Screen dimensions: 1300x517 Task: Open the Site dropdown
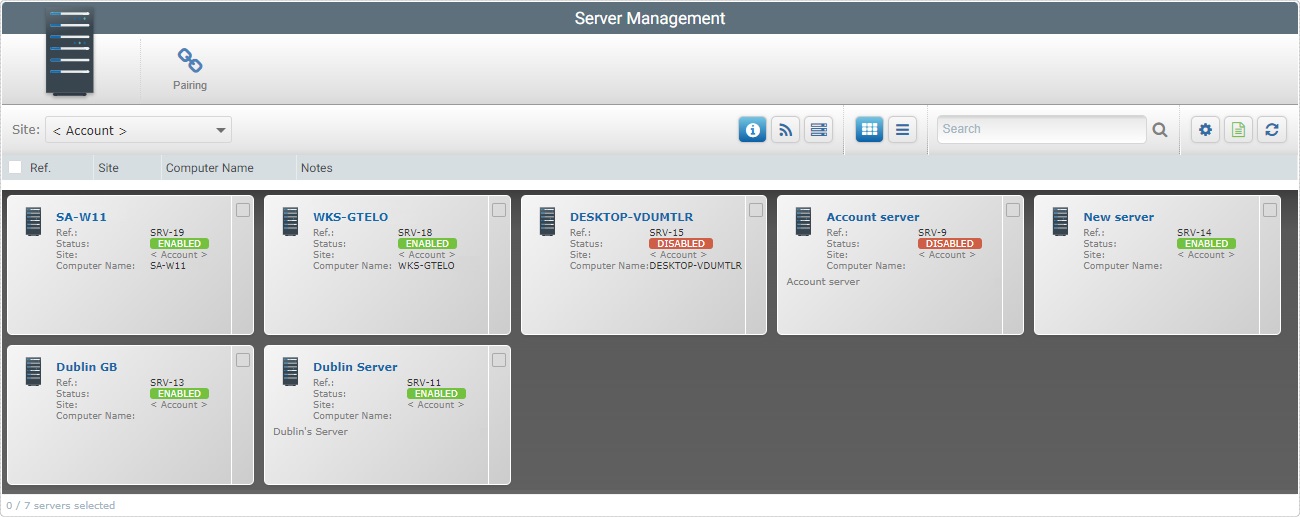click(x=138, y=130)
